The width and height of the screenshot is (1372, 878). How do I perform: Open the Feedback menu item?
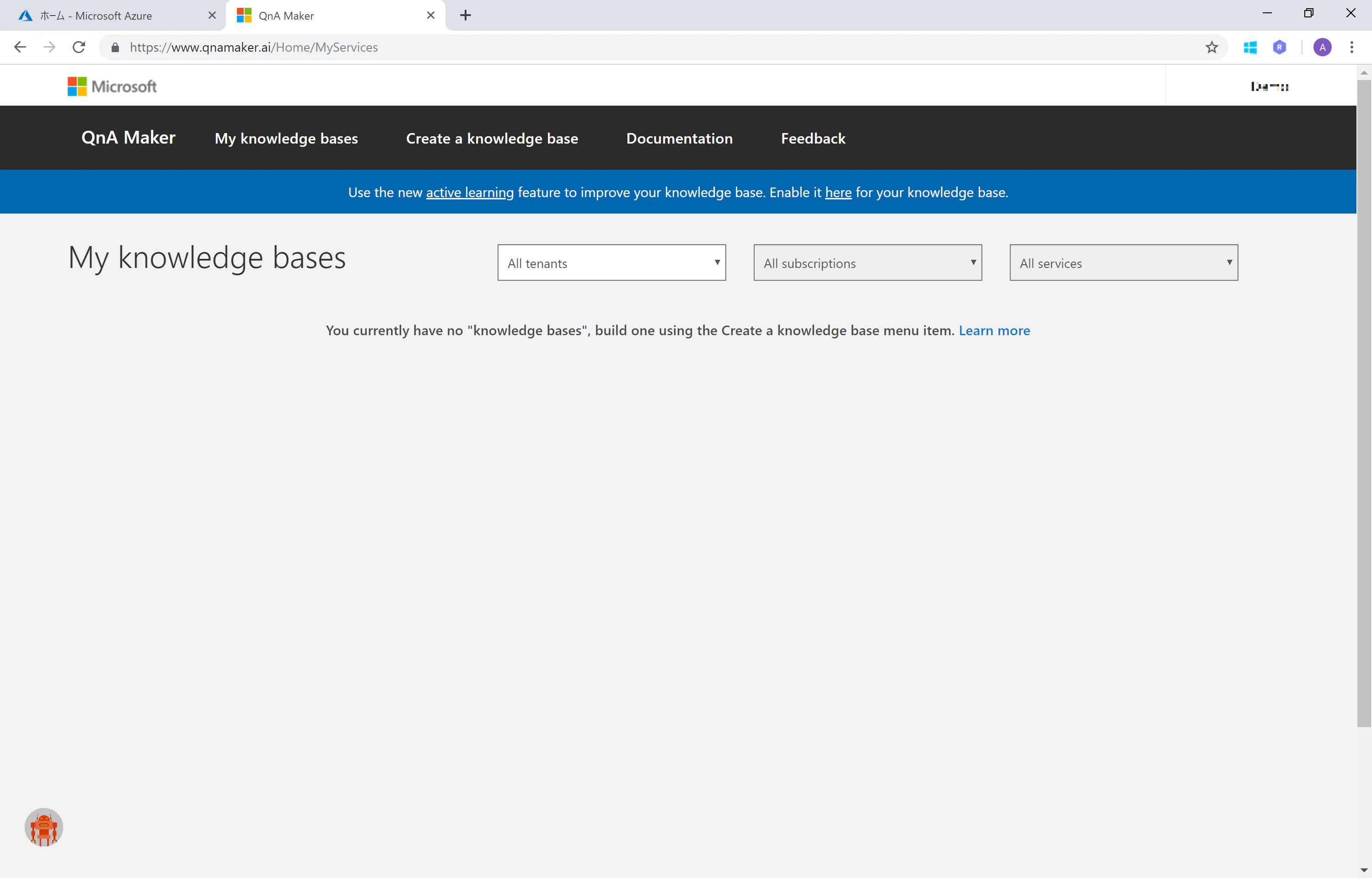[813, 138]
